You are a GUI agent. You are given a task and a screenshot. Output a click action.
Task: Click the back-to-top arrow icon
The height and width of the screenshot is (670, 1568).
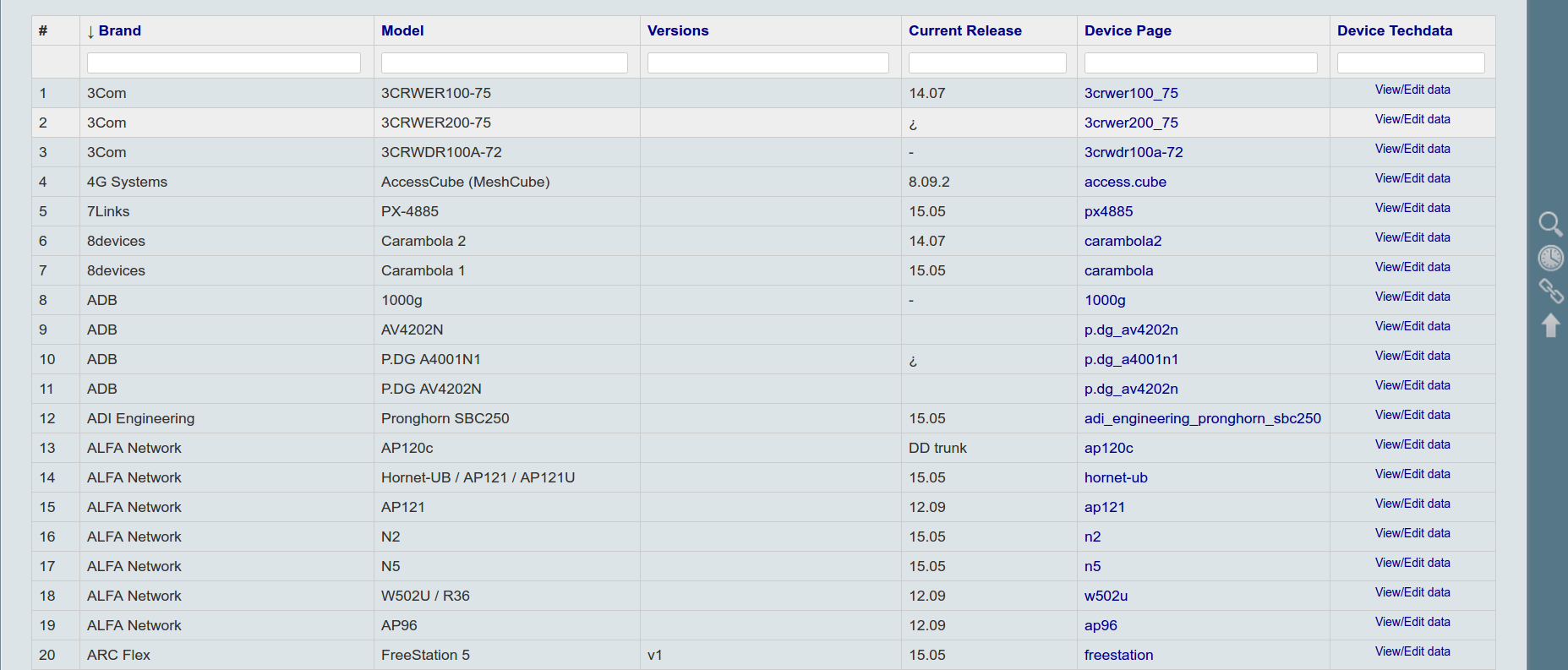[1550, 325]
